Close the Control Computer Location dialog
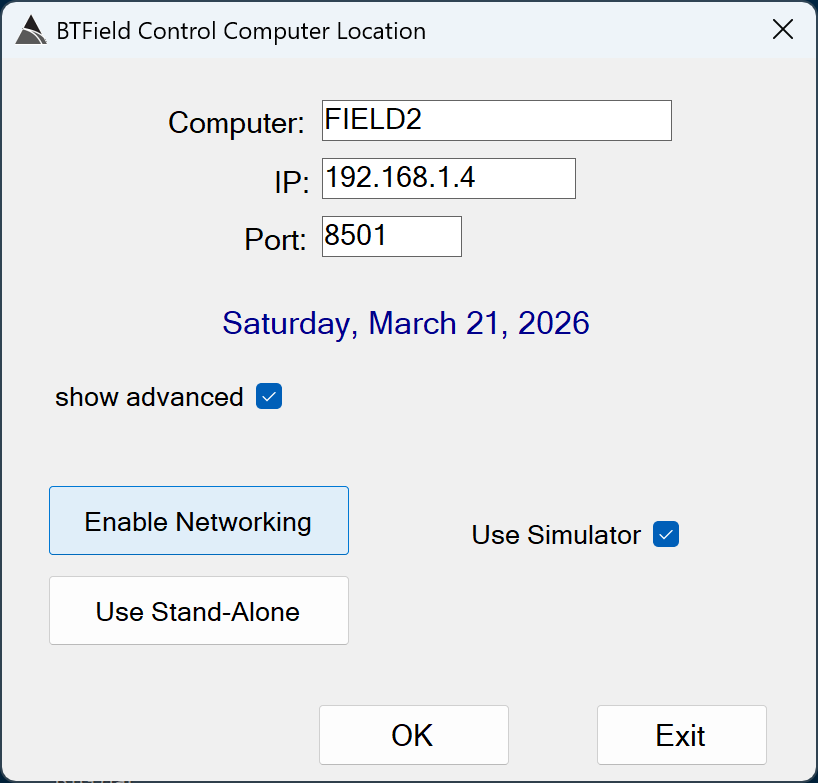Viewport: 818px width, 783px height. click(783, 30)
